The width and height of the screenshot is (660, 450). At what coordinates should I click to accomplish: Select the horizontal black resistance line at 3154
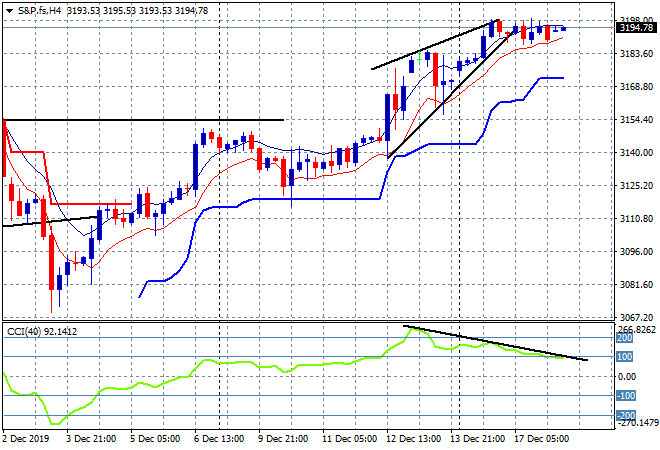(x=143, y=120)
